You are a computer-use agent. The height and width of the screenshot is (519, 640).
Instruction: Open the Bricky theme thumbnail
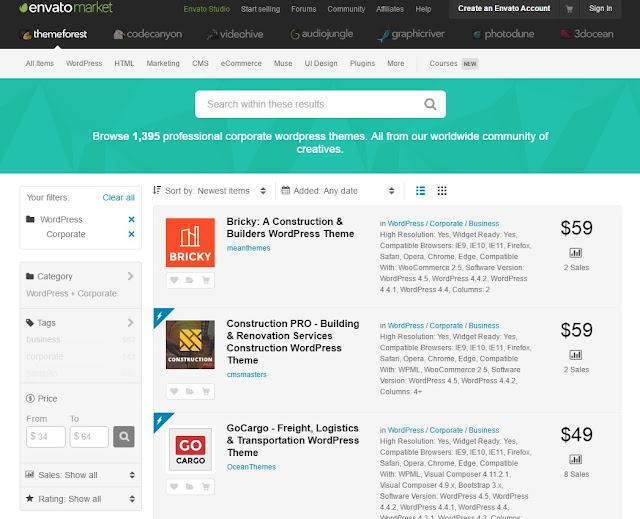[190, 242]
